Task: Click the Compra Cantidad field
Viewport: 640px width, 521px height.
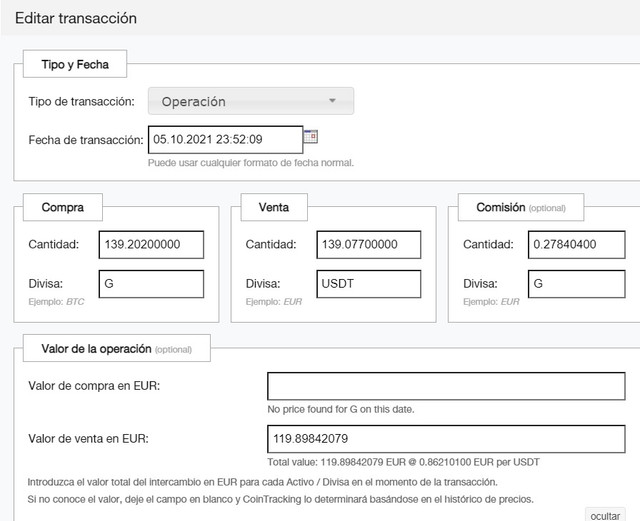Action: pos(151,245)
